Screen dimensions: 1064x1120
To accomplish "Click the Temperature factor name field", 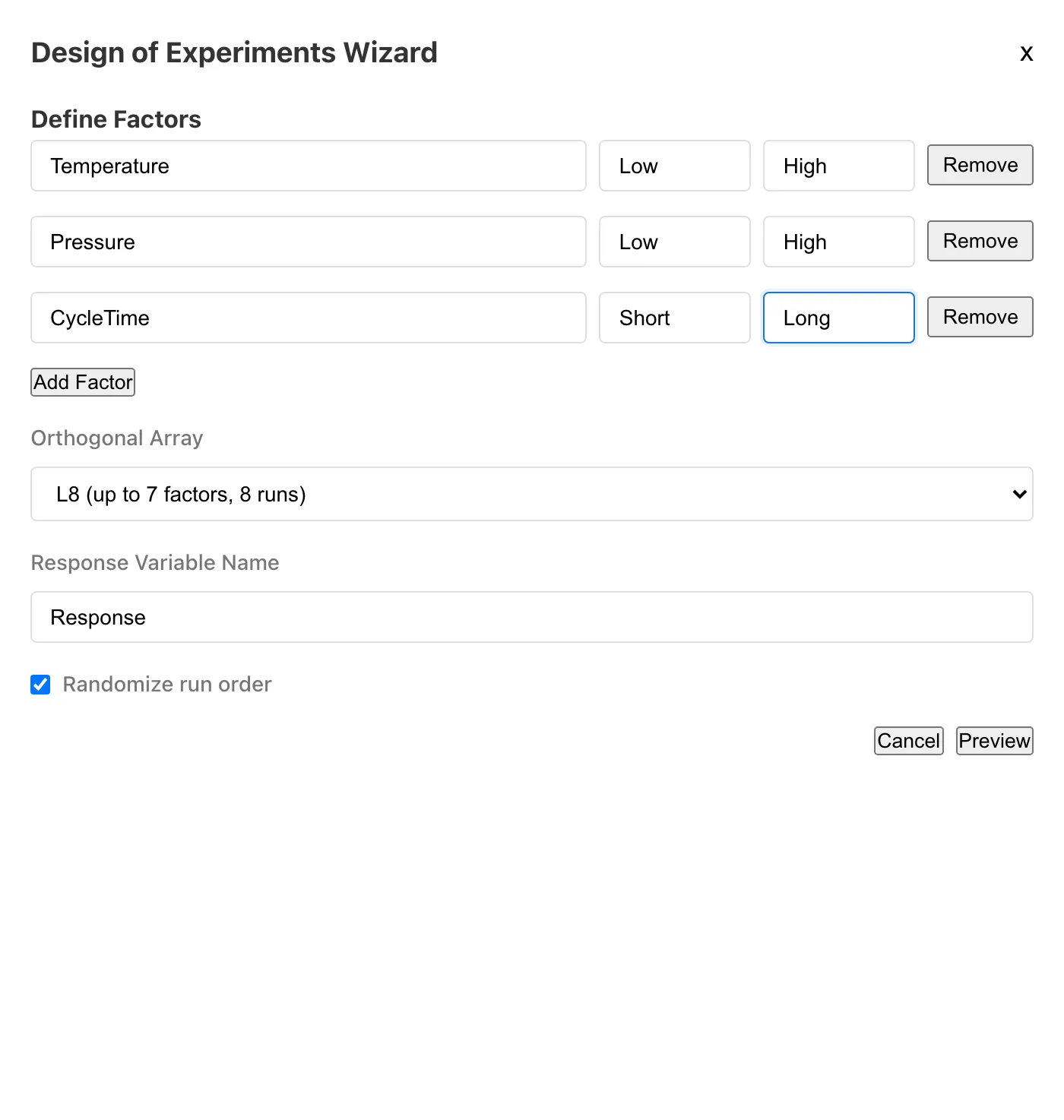I will click(x=308, y=166).
